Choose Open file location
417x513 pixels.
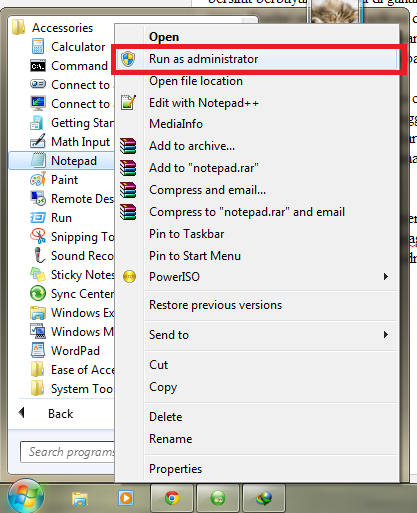196,81
